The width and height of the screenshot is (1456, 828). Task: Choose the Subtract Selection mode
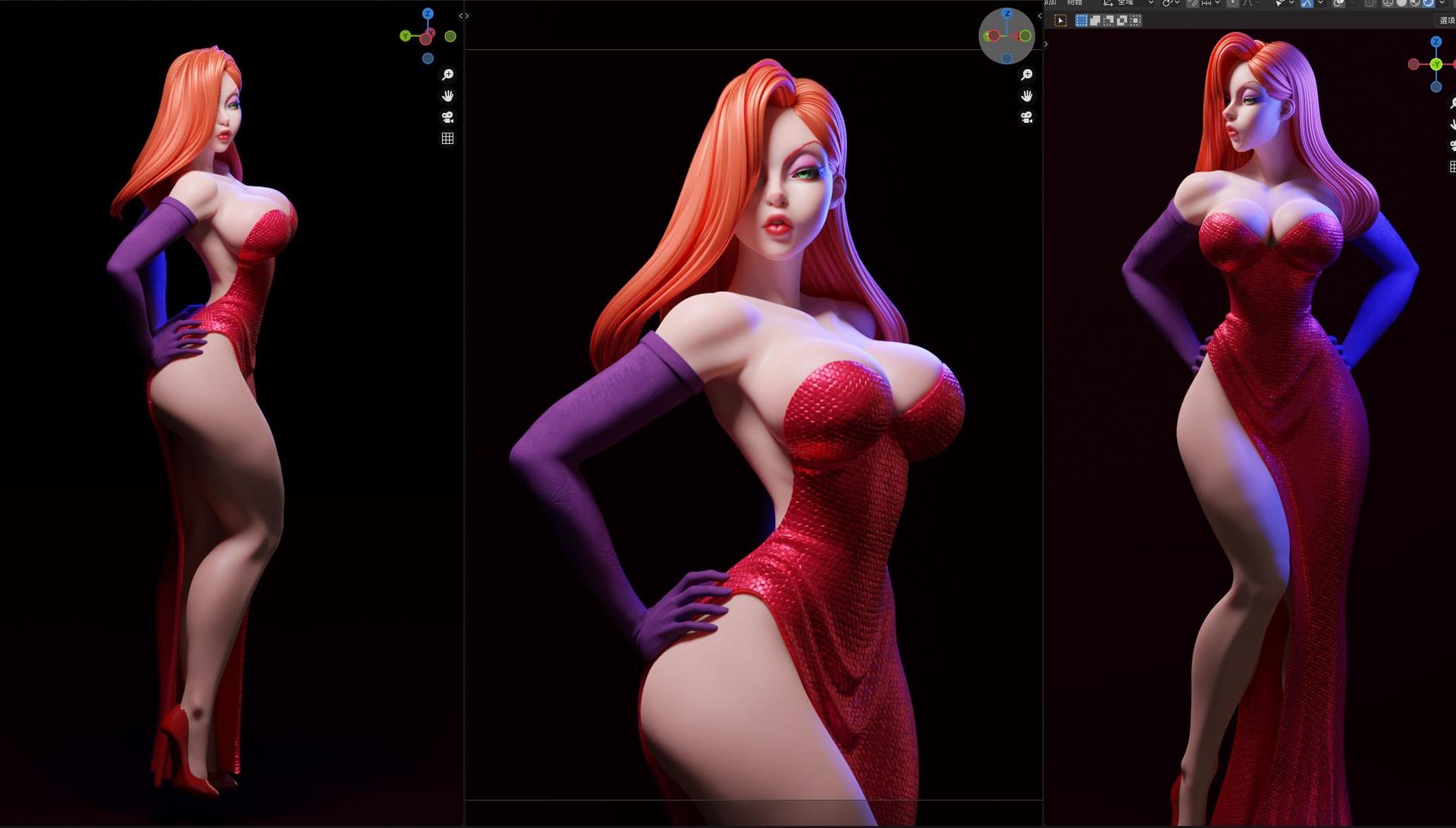click(x=1109, y=20)
